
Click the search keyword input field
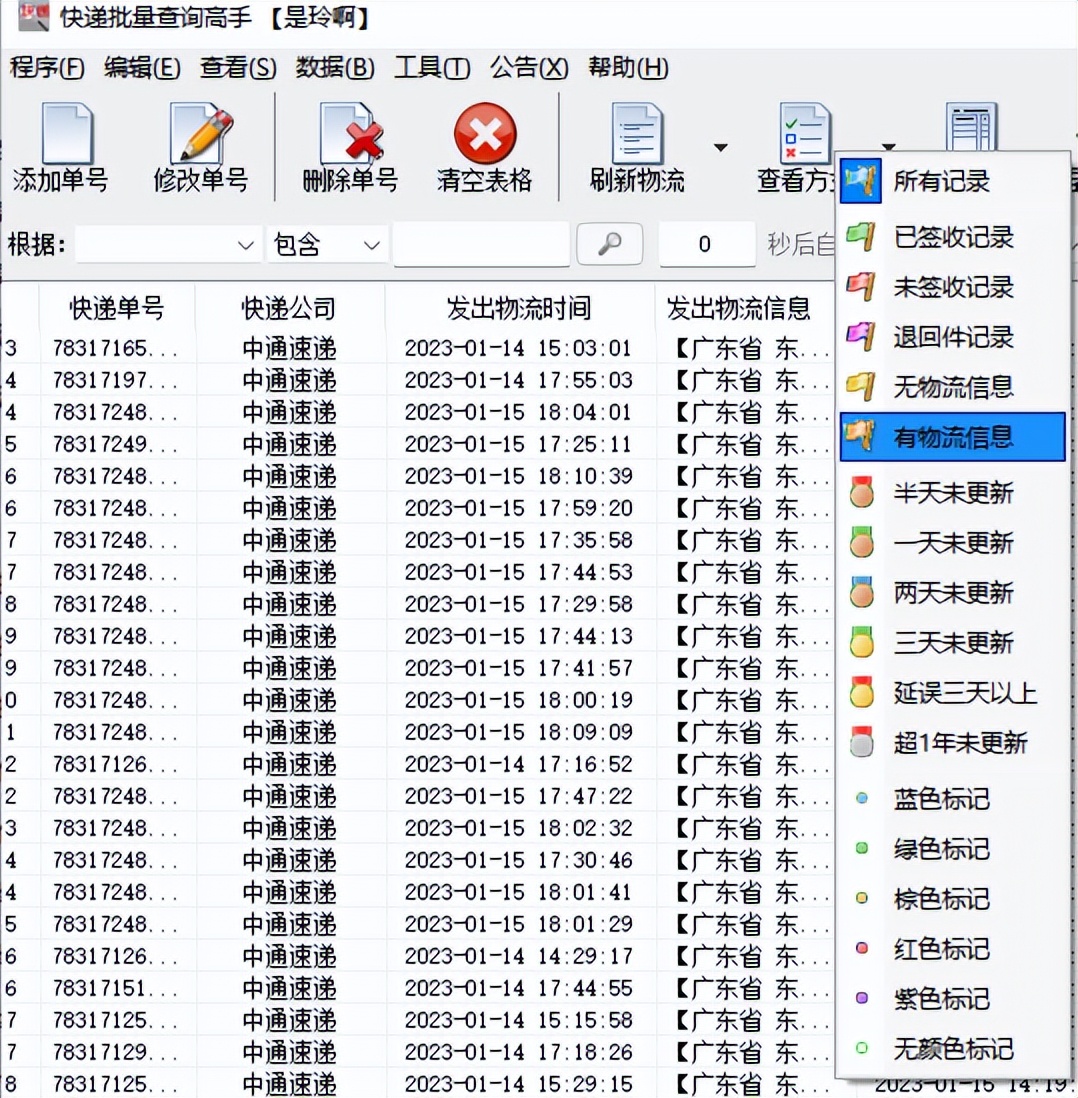point(480,243)
